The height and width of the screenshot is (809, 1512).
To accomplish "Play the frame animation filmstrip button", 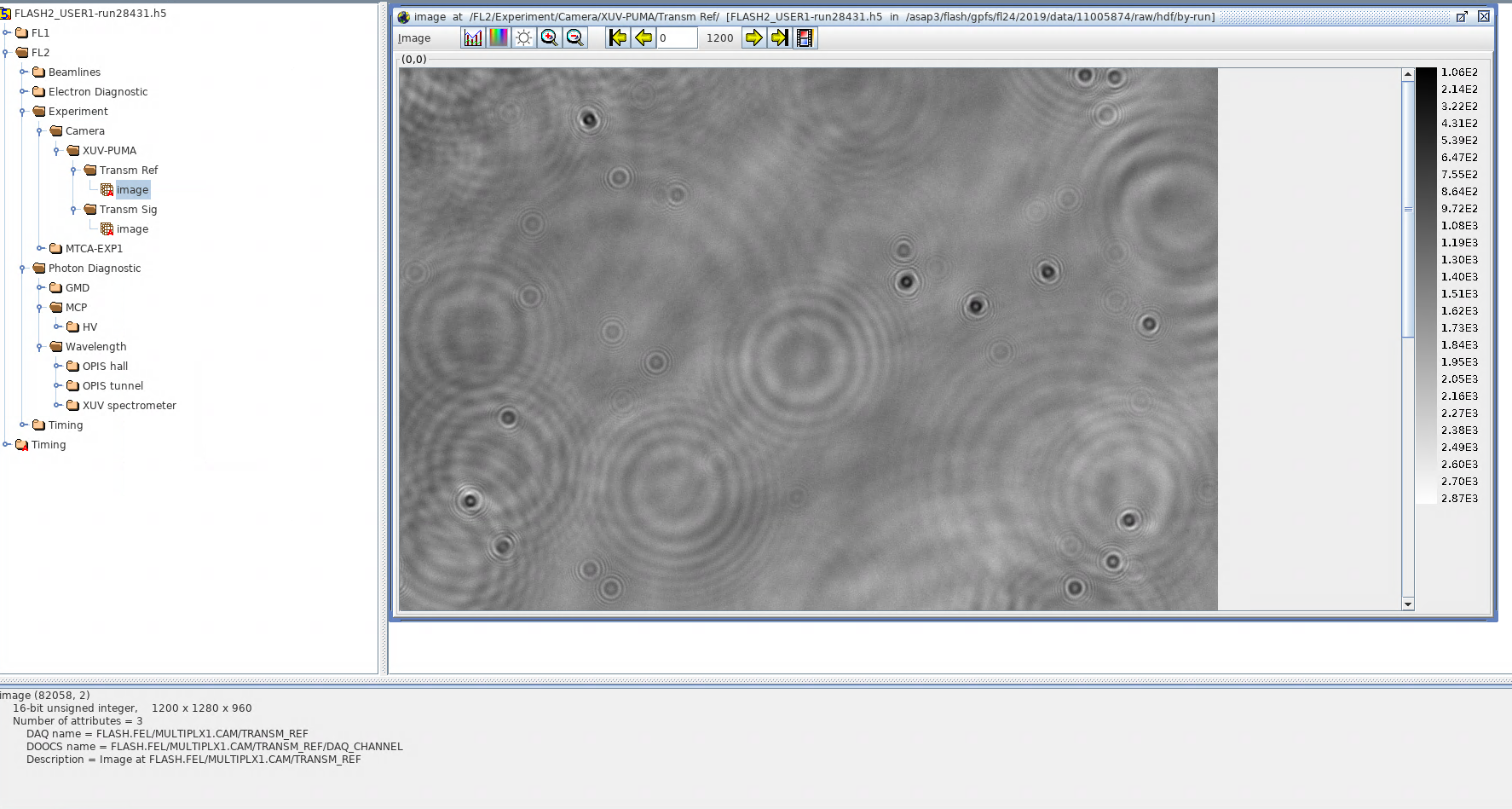I will 805,38.
